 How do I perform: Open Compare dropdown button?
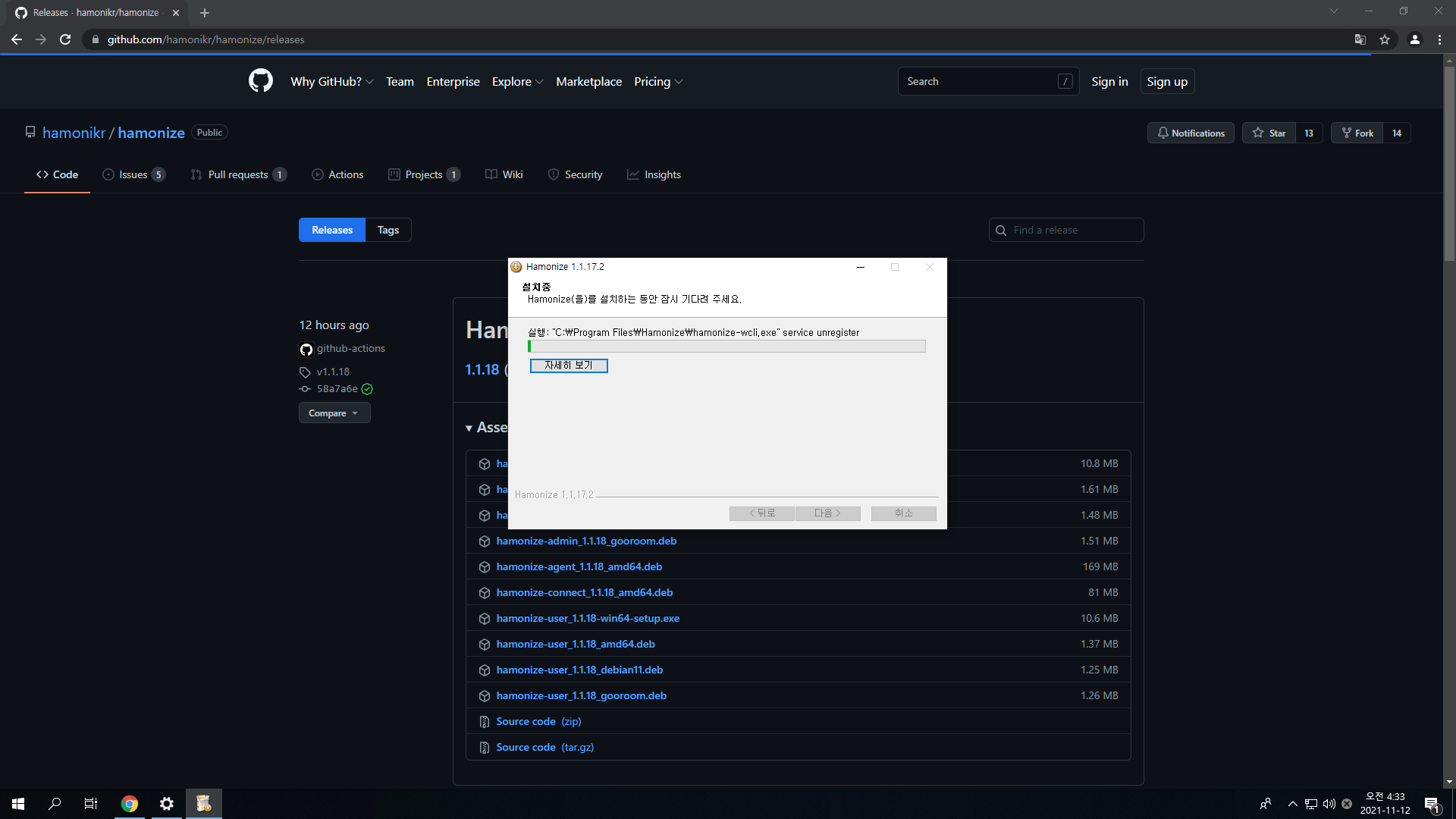click(x=334, y=413)
